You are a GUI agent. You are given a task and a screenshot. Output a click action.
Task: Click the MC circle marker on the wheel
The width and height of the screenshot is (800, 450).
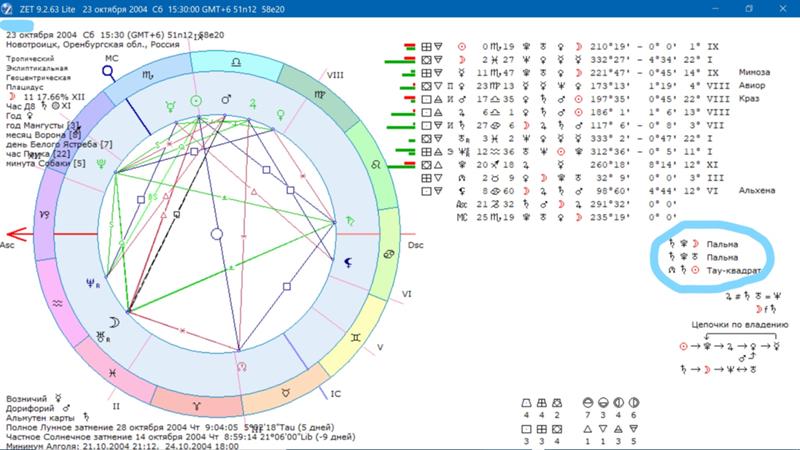[108, 71]
